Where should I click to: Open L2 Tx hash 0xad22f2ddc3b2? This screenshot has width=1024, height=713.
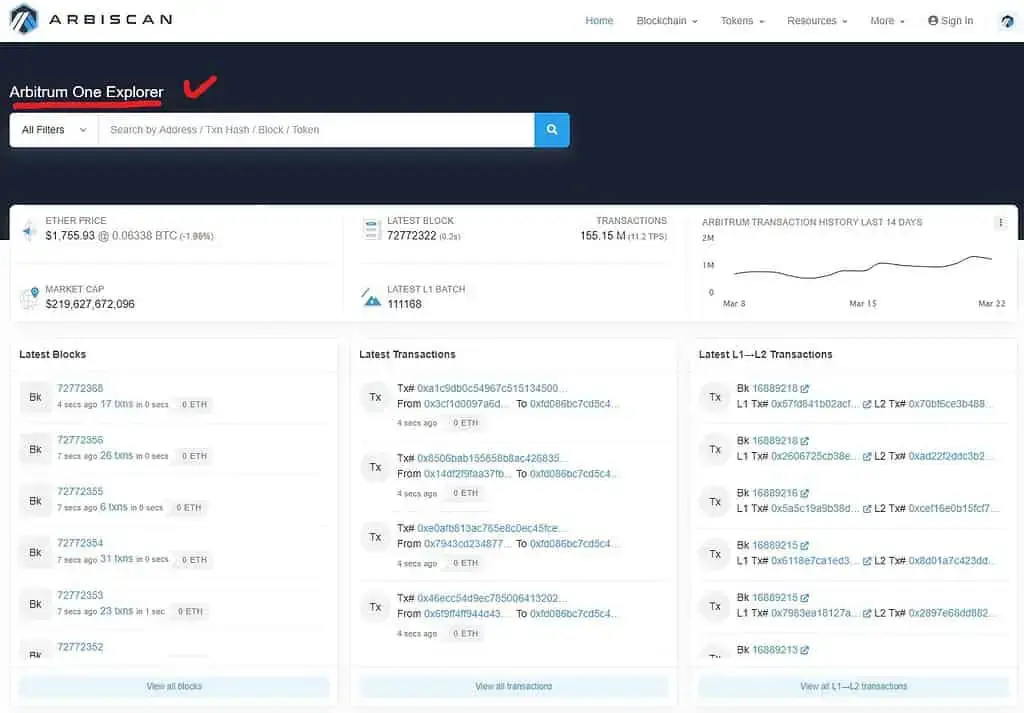pos(951,456)
